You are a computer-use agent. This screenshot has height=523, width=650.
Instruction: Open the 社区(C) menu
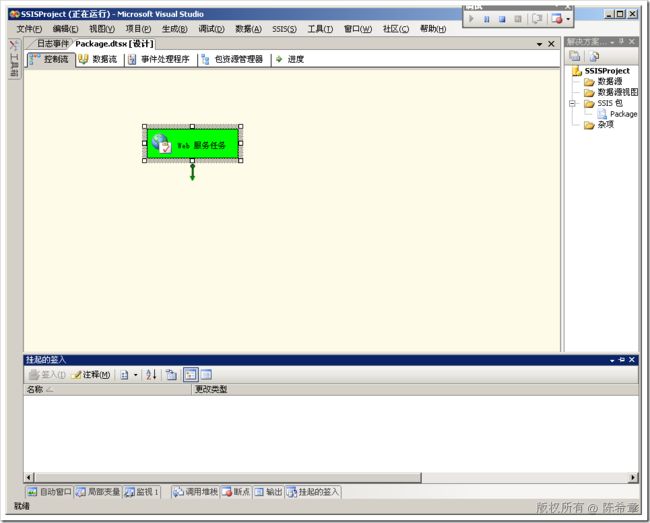click(396, 29)
